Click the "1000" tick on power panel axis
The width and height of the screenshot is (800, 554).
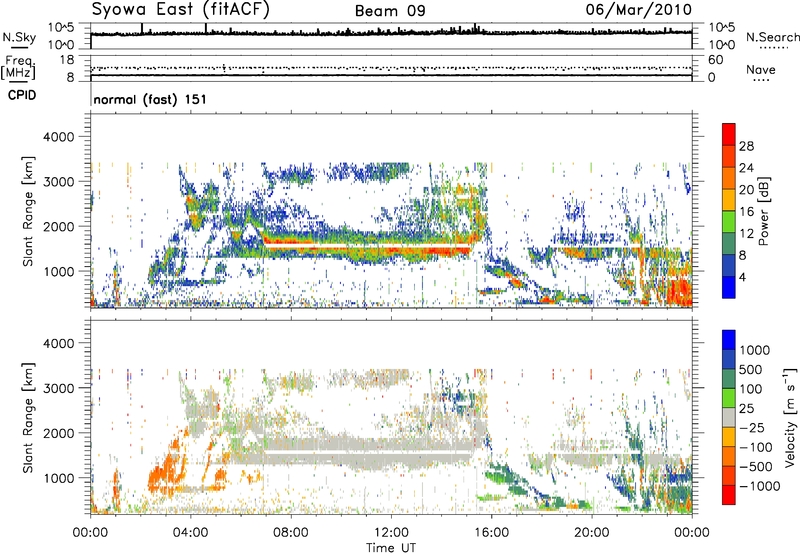point(58,271)
